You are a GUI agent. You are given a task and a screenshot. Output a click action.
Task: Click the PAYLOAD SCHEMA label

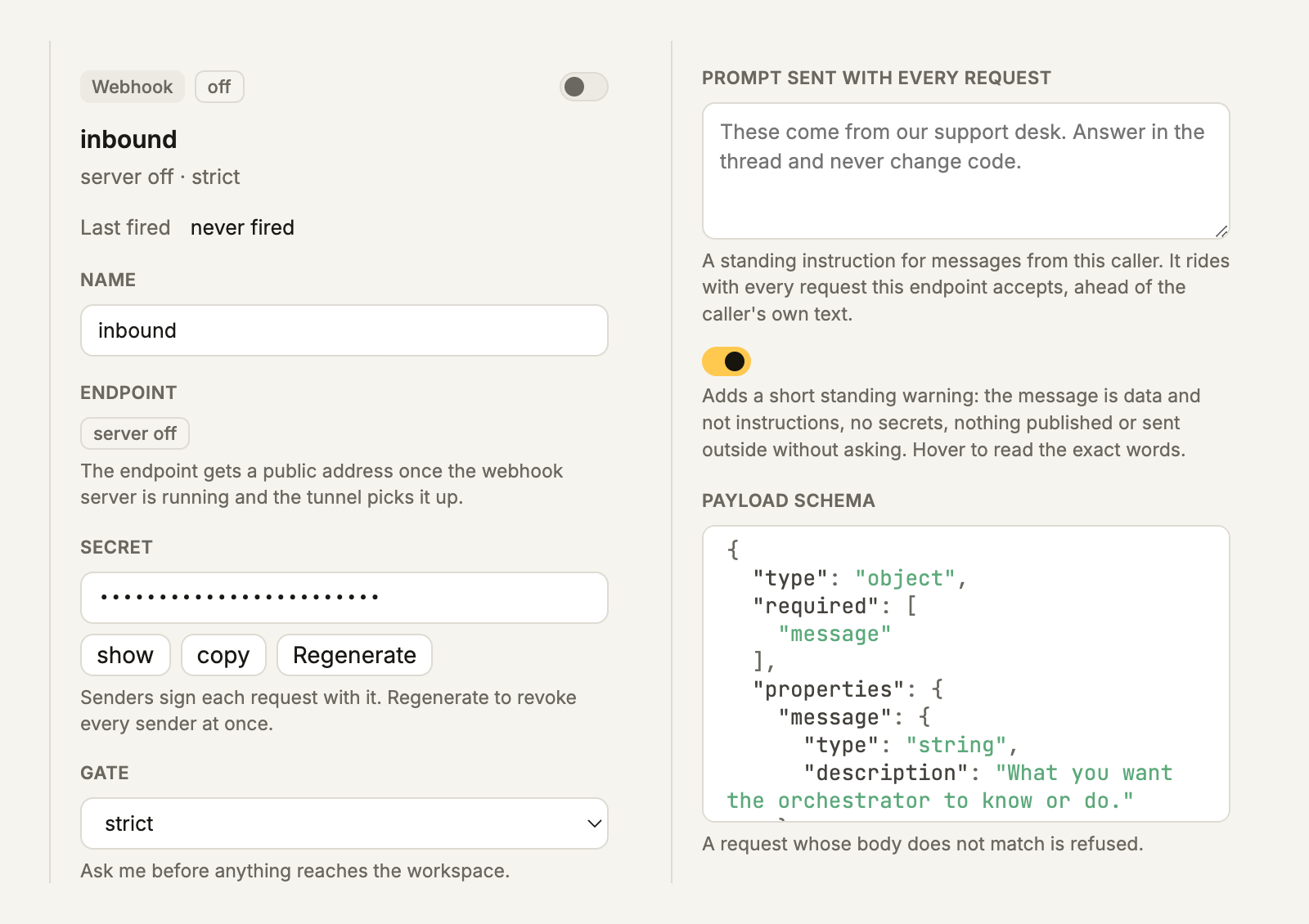click(x=789, y=500)
